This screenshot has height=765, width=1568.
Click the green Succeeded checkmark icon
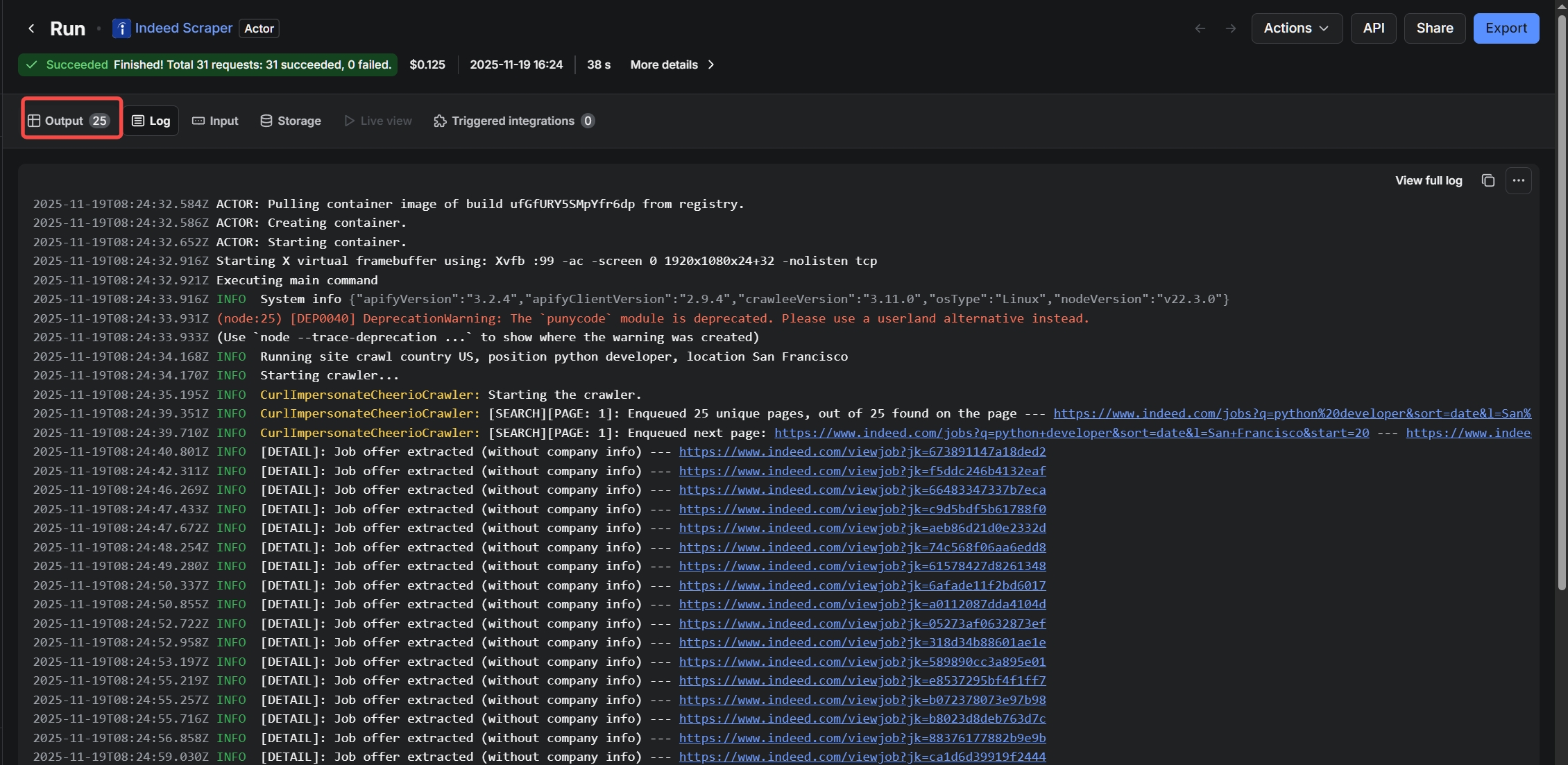(x=31, y=65)
